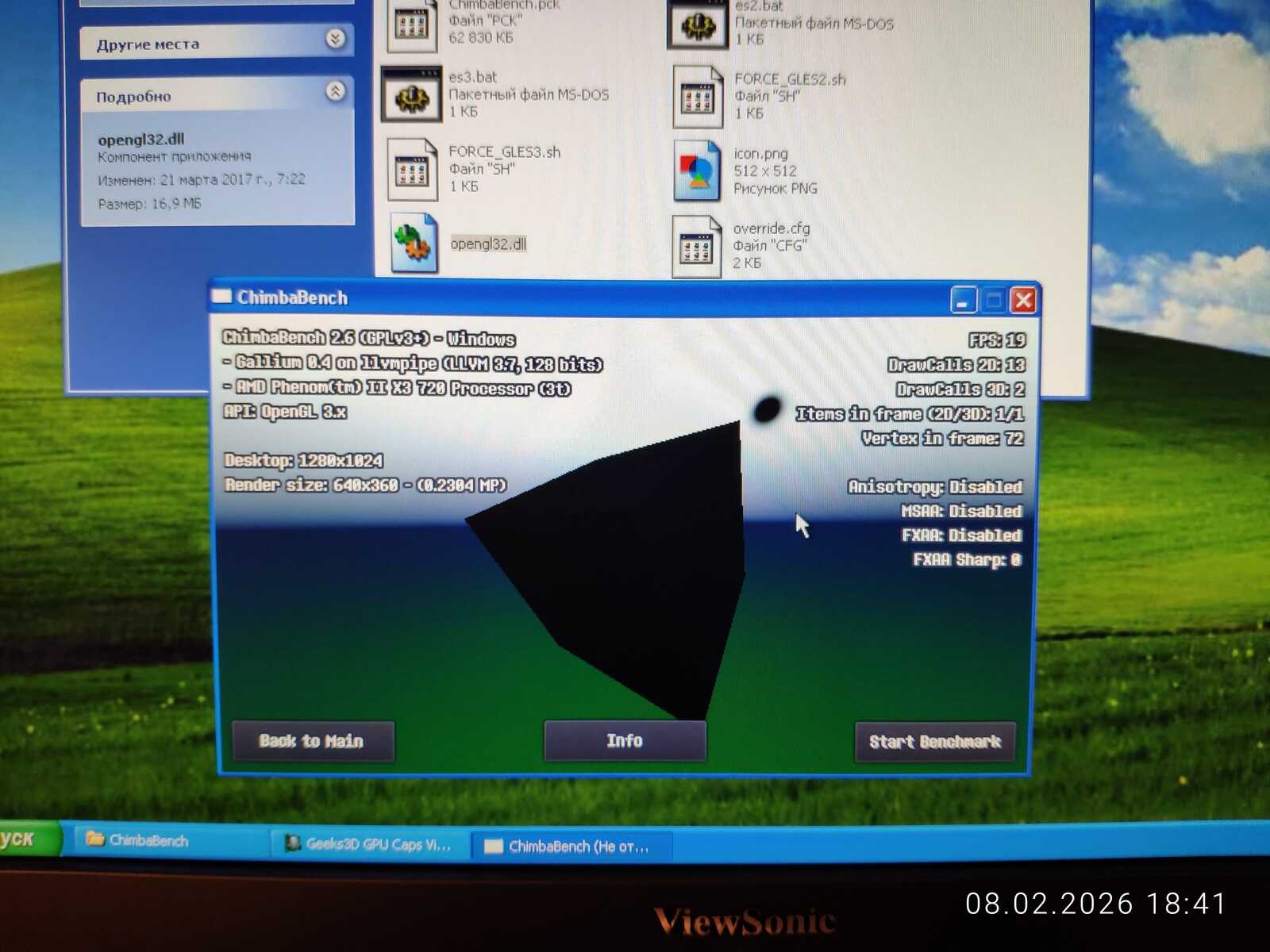Click the override.cfg file name
Image resolution: width=1270 pixels, height=952 pixels.
pos(772,228)
